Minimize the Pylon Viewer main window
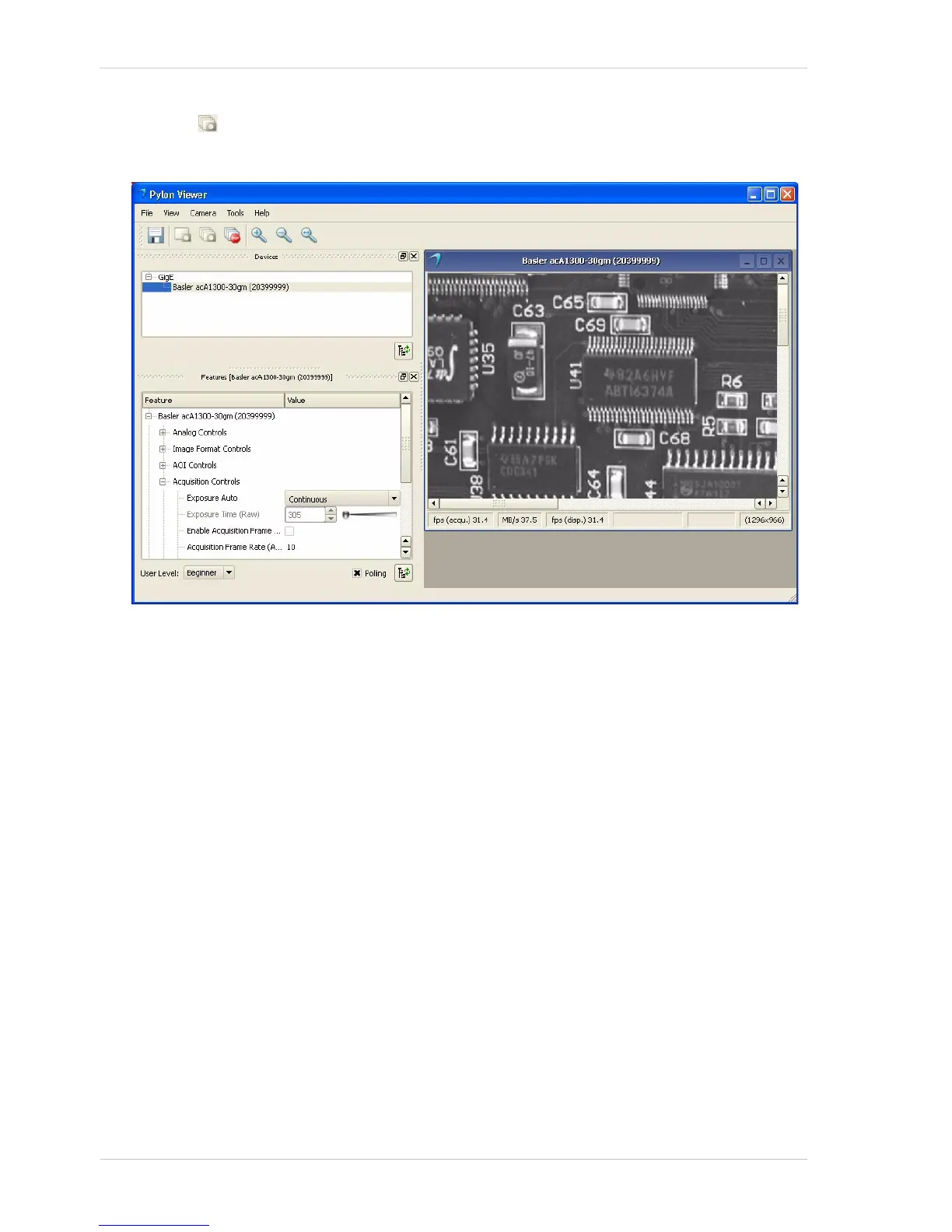Image resolution: width=952 pixels, height=1232 pixels. click(754, 194)
